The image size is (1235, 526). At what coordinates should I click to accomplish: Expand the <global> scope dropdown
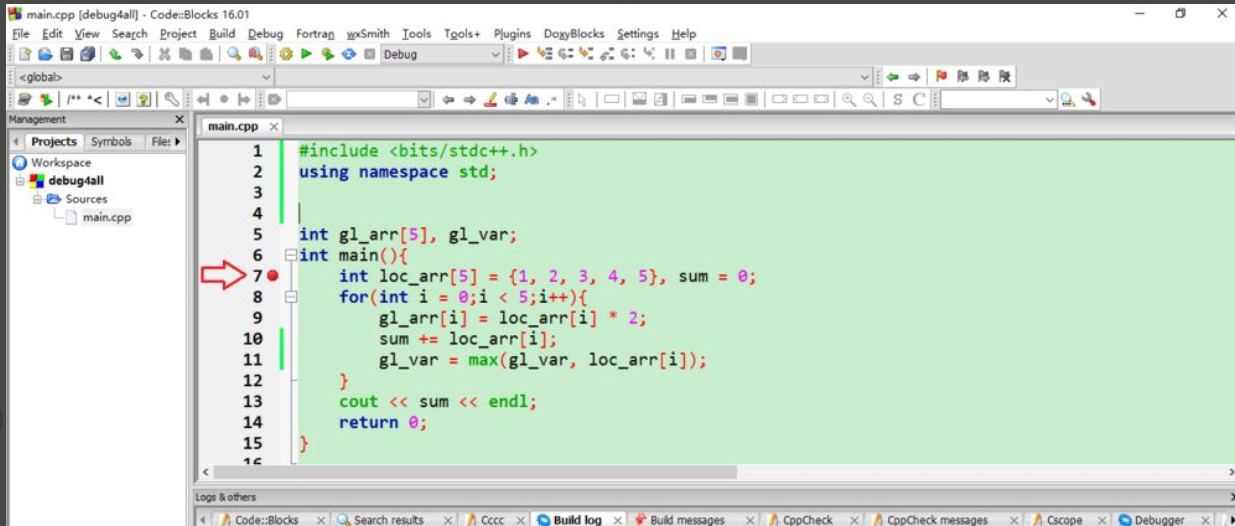tap(144, 76)
